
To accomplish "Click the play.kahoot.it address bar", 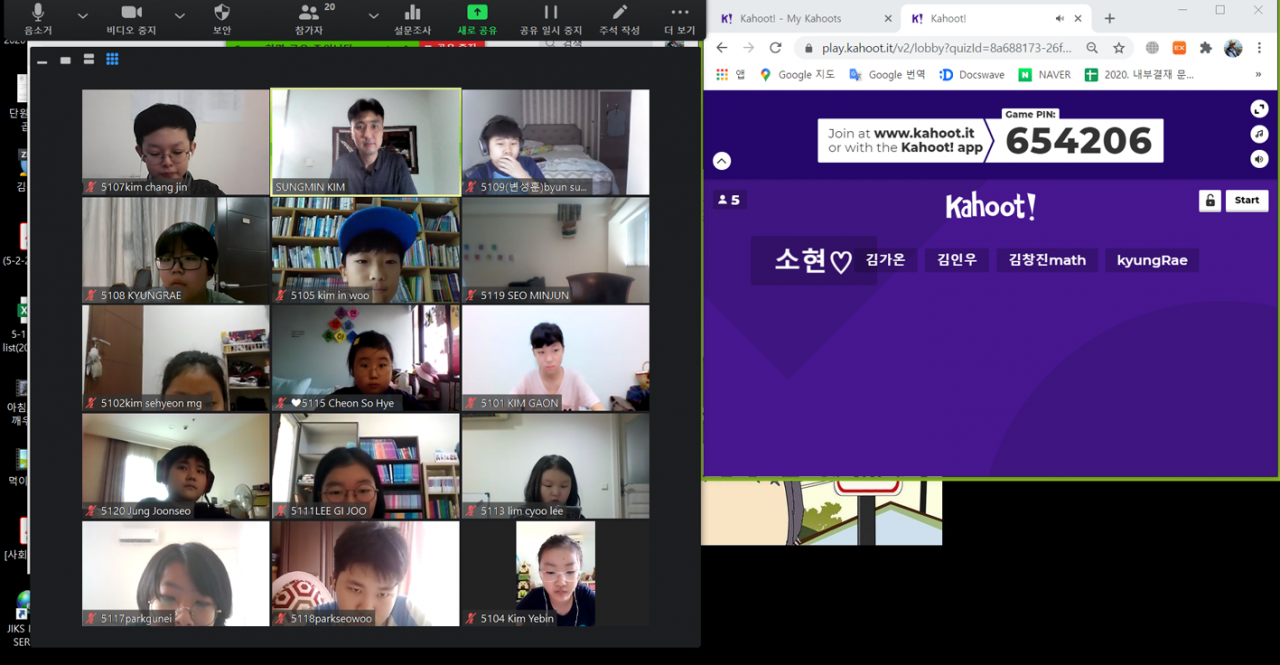I will [947, 48].
